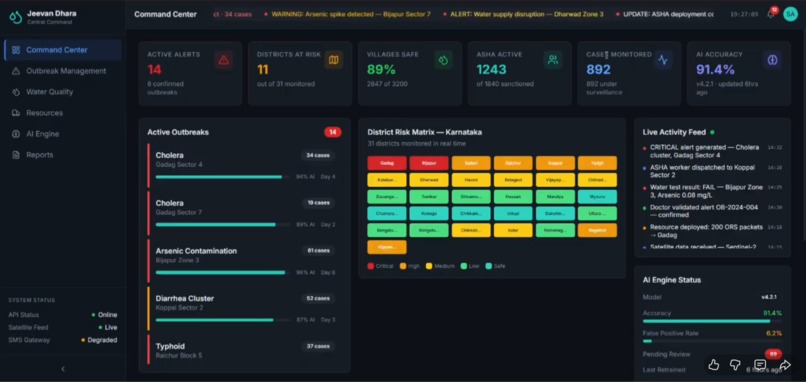Select the orange Koppal district tile
Image resolution: width=806 pixels, height=382 pixels.
pyautogui.click(x=555, y=163)
